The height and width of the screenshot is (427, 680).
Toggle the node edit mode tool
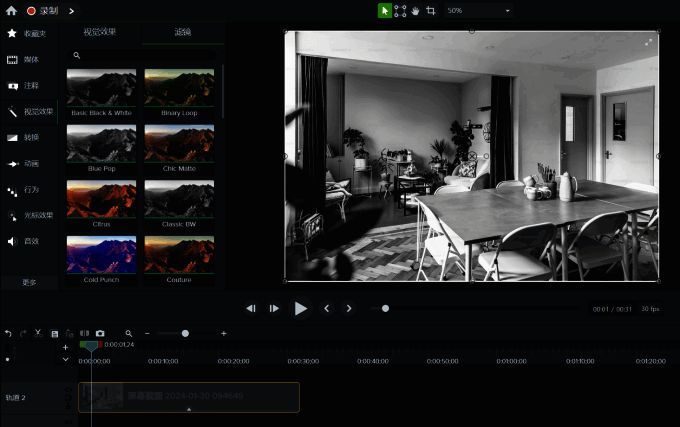[x=400, y=11]
